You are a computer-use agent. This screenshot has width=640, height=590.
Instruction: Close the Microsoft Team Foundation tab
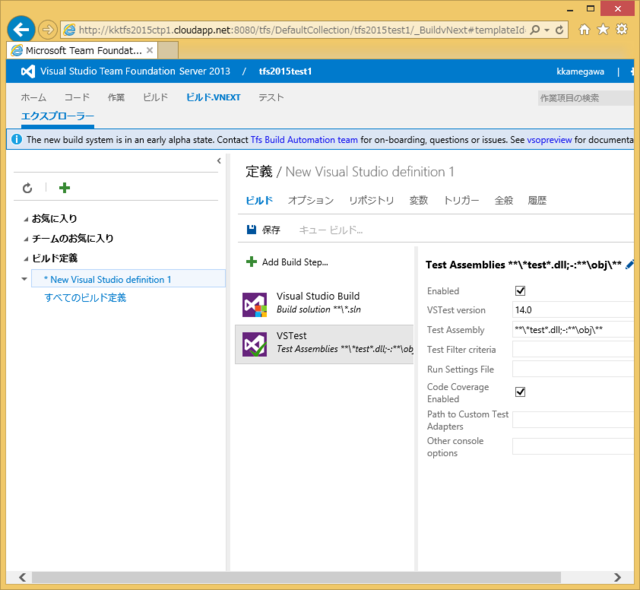(x=150, y=50)
